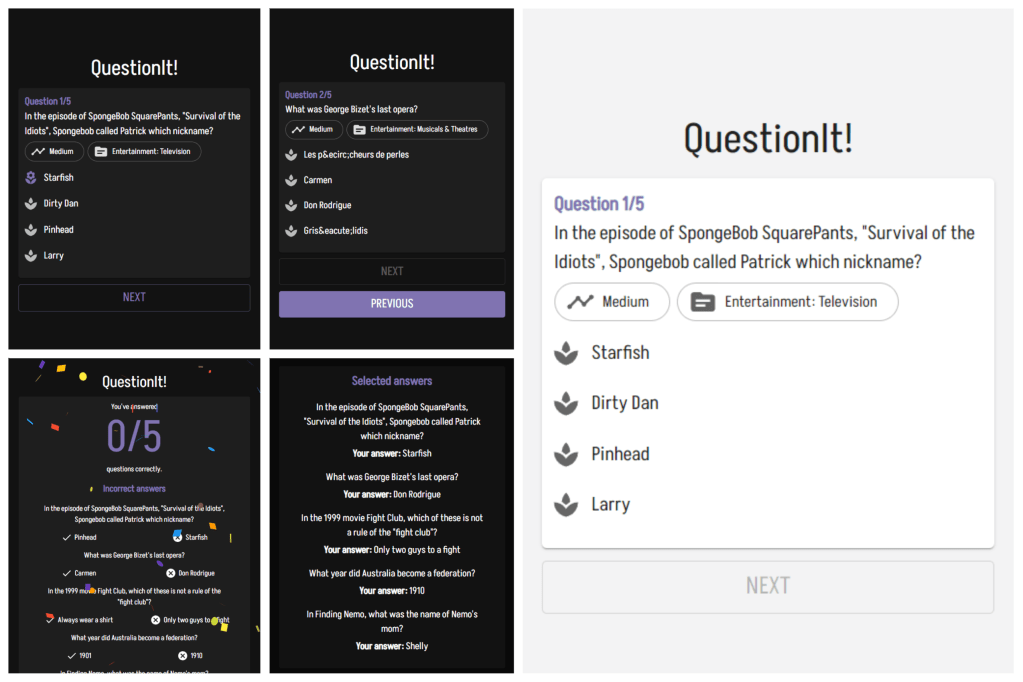
Task: Click the X icon beside Don Rodrigue in the results
Action: (171, 573)
